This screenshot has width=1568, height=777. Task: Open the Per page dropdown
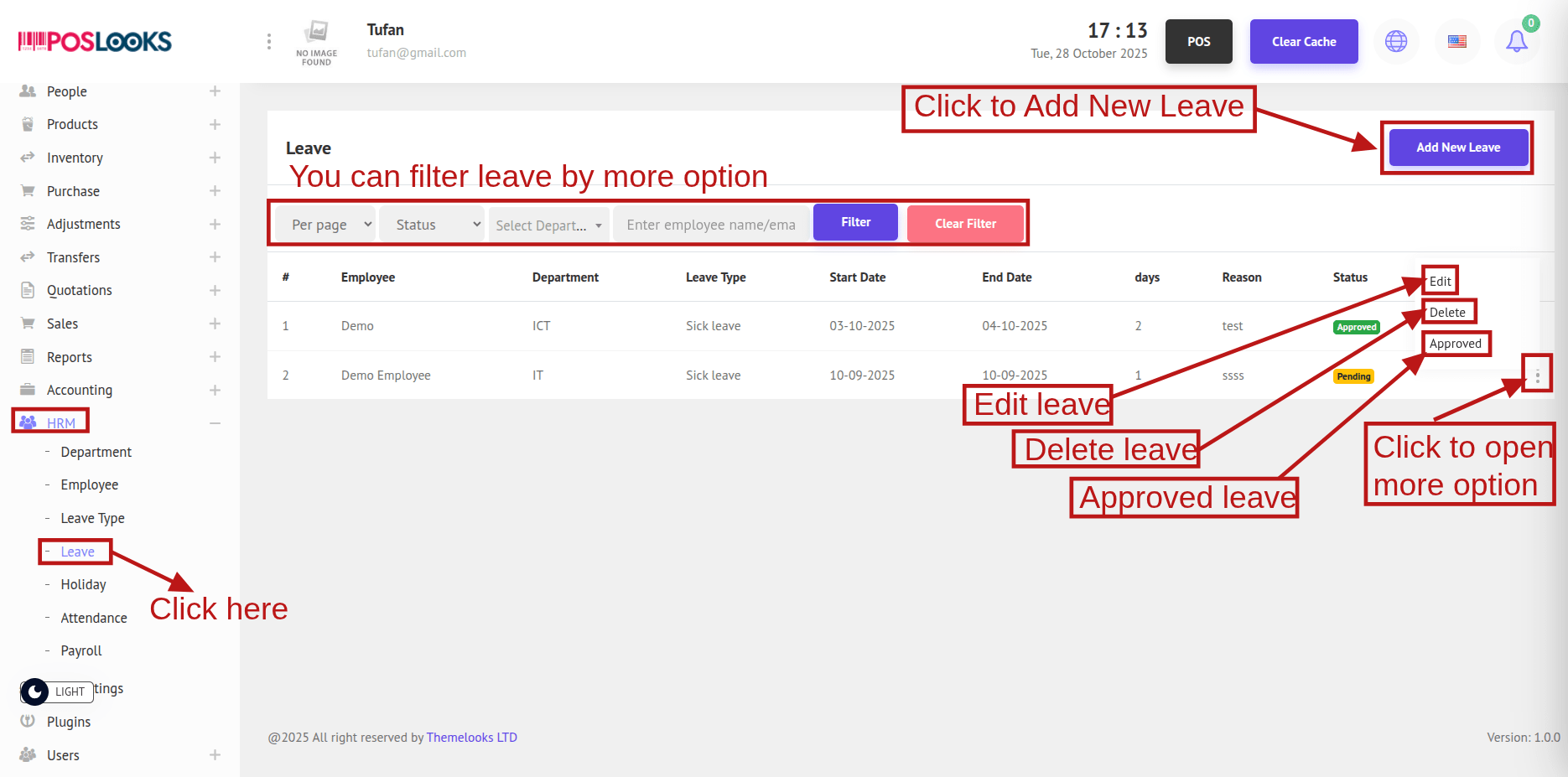point(325,225)
